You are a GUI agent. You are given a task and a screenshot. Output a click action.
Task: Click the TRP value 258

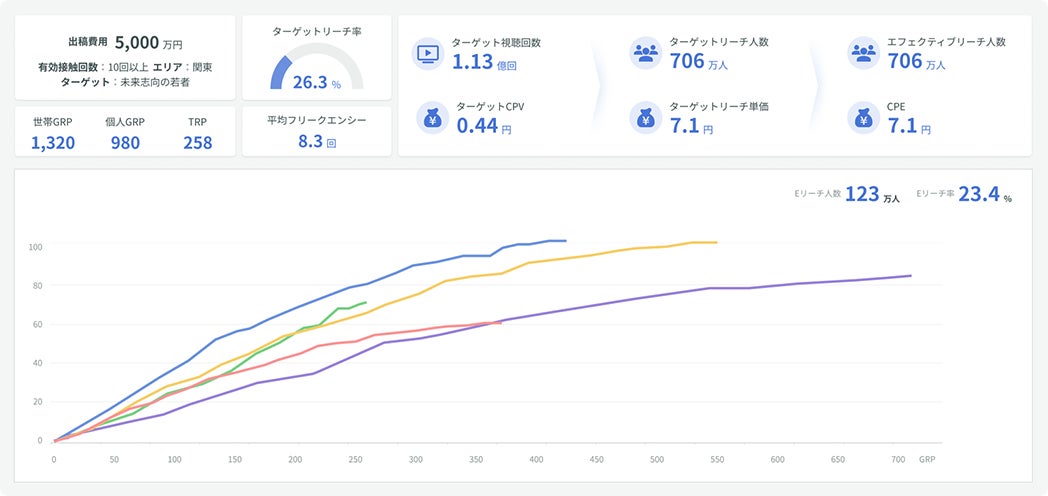197,142
